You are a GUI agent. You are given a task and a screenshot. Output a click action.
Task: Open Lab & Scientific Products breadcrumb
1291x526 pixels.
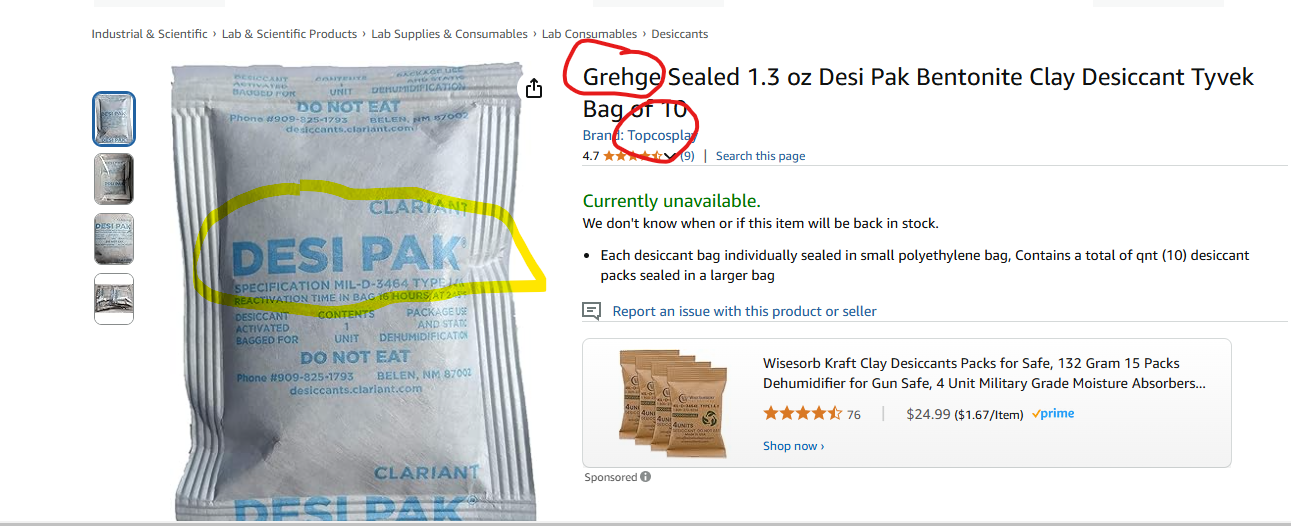289,34
